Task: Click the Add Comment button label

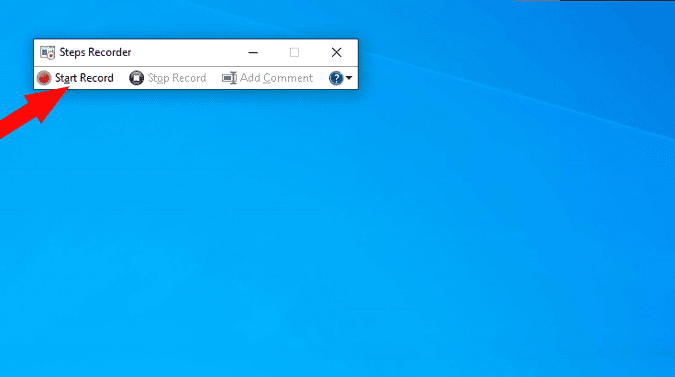Action: click(276, 78)
